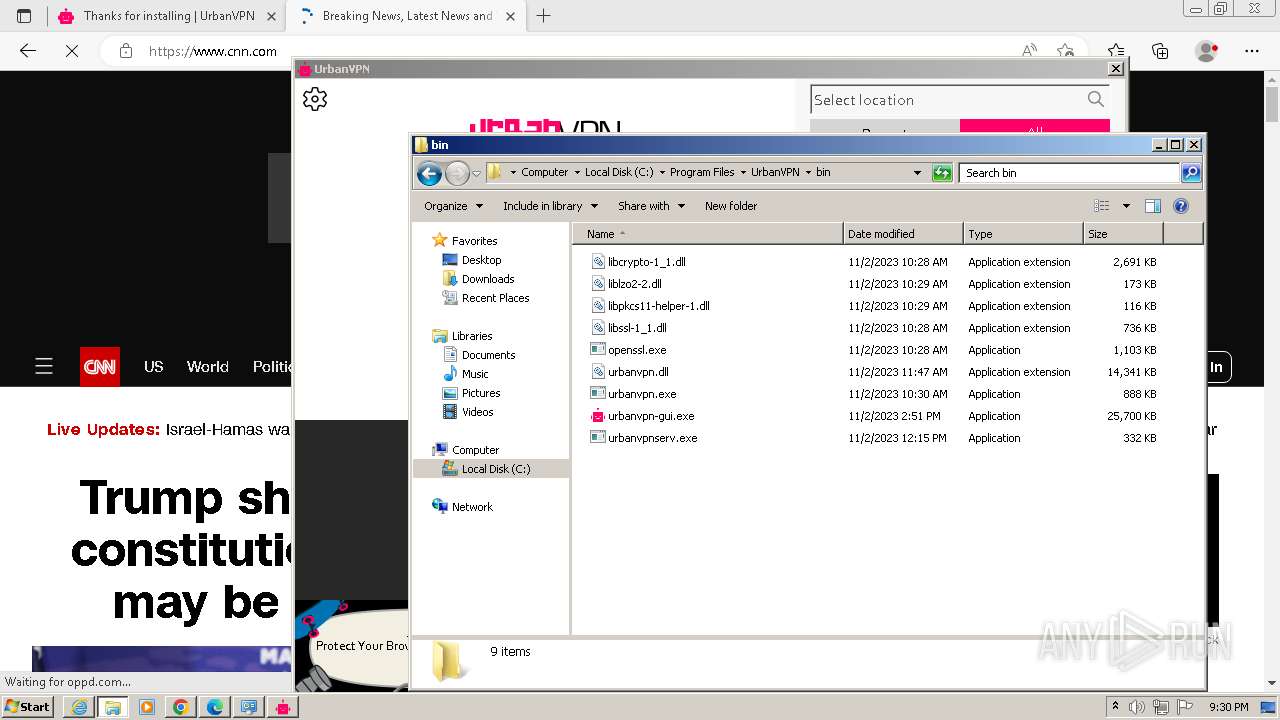Expand recent pages dropdown next to Forward
The image size is (1280, 720).
[x=476, y=173]
